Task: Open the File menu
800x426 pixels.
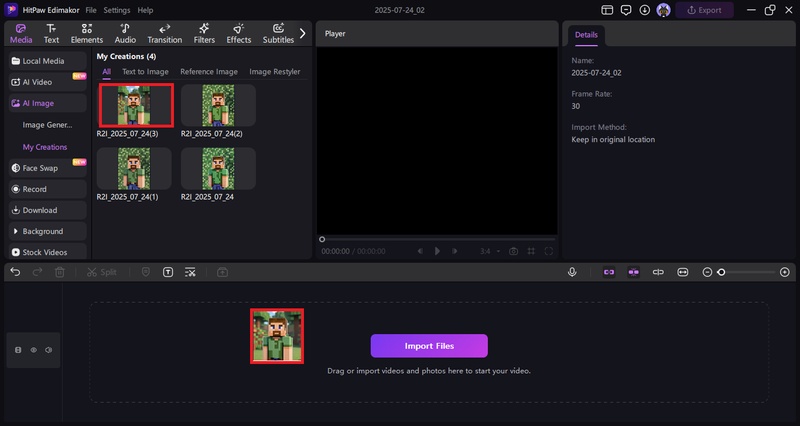Action: (x=91, y=10)
